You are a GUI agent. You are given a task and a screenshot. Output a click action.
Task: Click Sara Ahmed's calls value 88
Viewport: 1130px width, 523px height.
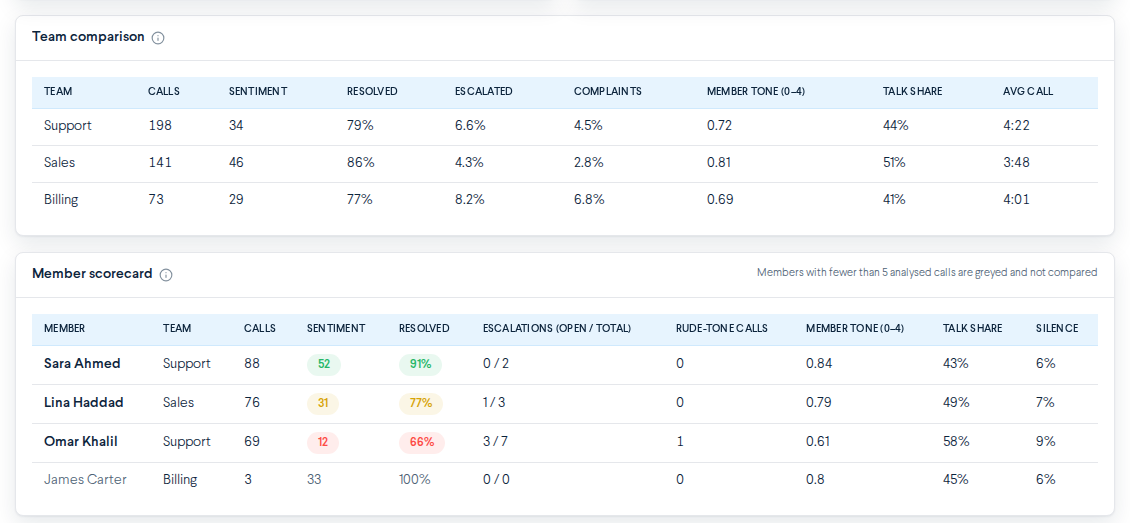(252, 364)
